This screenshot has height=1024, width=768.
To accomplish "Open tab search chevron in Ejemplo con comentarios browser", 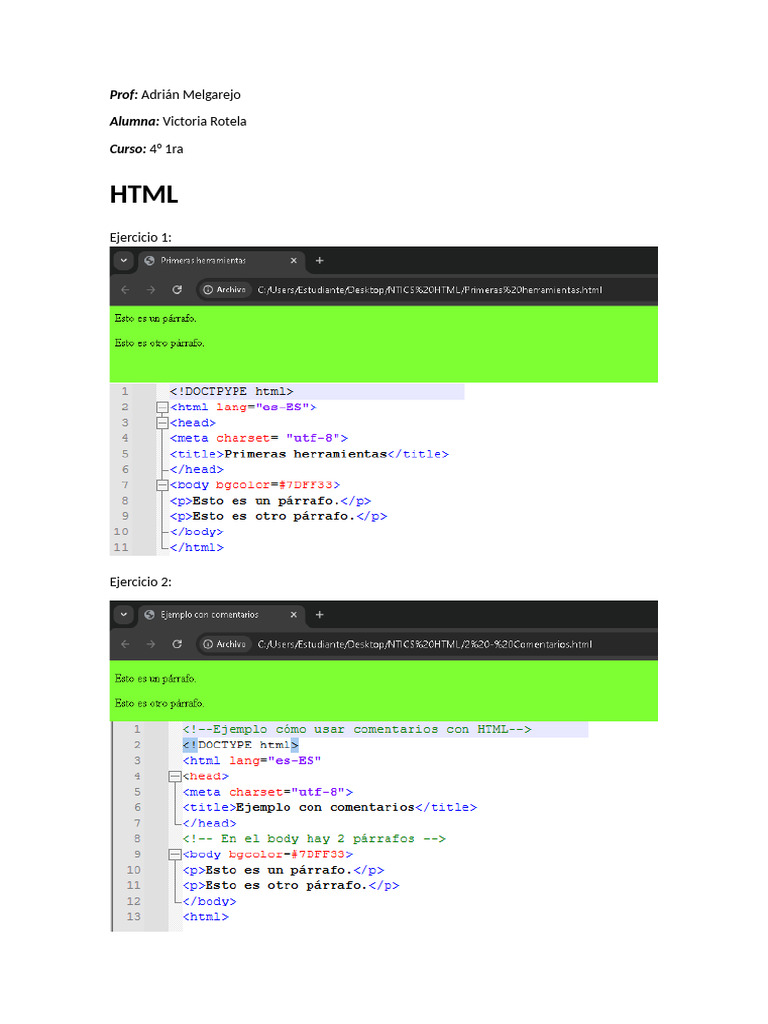I will point(123,615).
